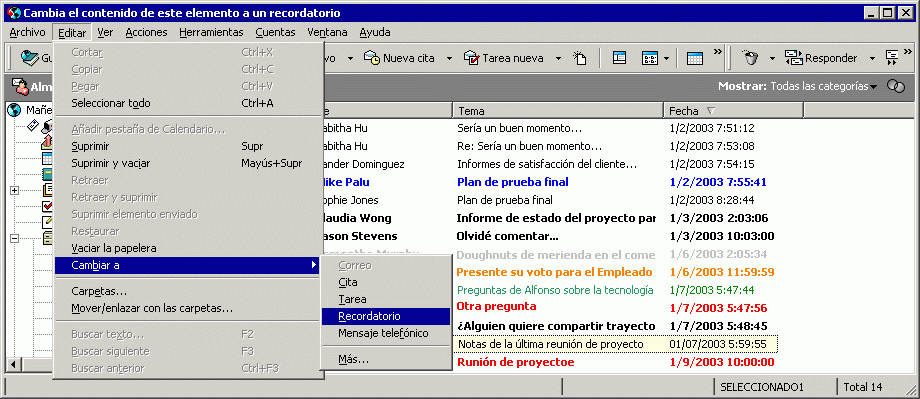Click the save disk icon at the toolbar start
920x399 pixels.
point(30,58)
